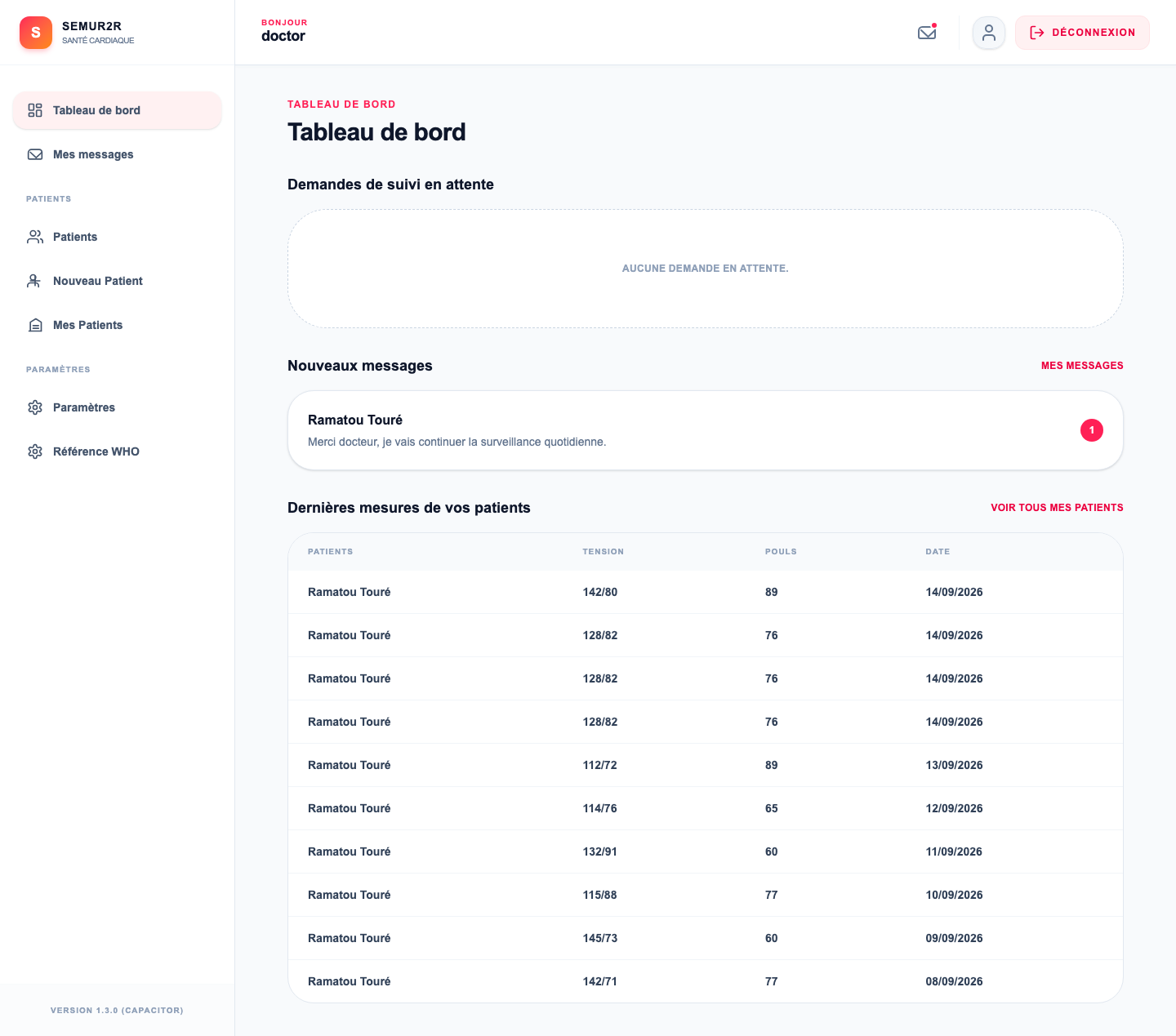Click the Tableau de bord grid icon
The image size is (1176, 1036).
(35, 110)
